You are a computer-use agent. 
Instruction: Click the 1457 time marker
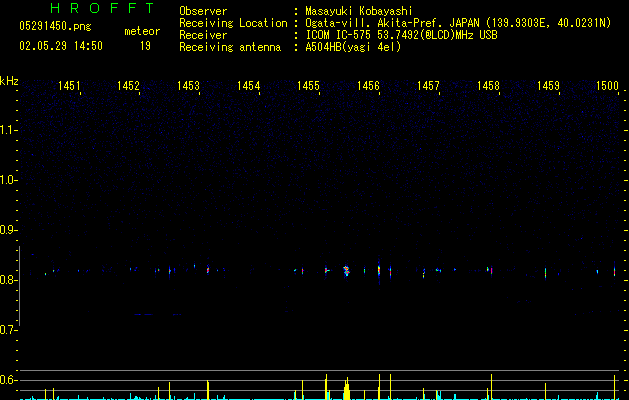pyautogui.click(x=428, y=85)
